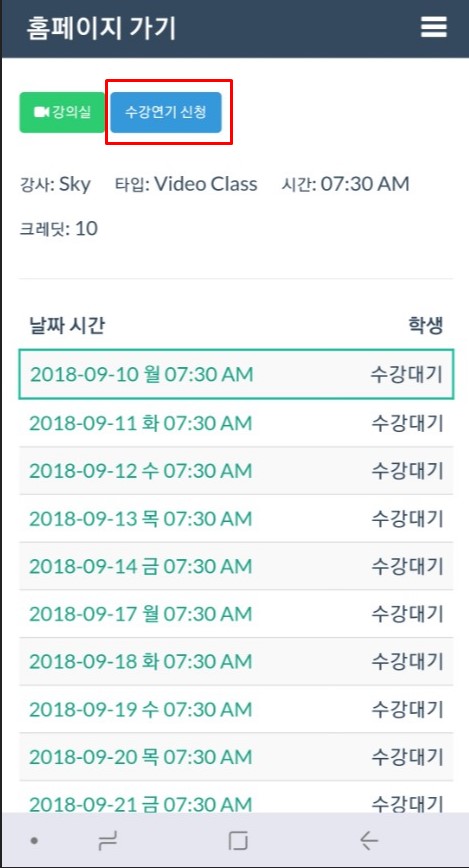Open the 2018-09-14 금 07:30 AM entry
This screenshot has width=469, height=868.
(x=236, y=566)
